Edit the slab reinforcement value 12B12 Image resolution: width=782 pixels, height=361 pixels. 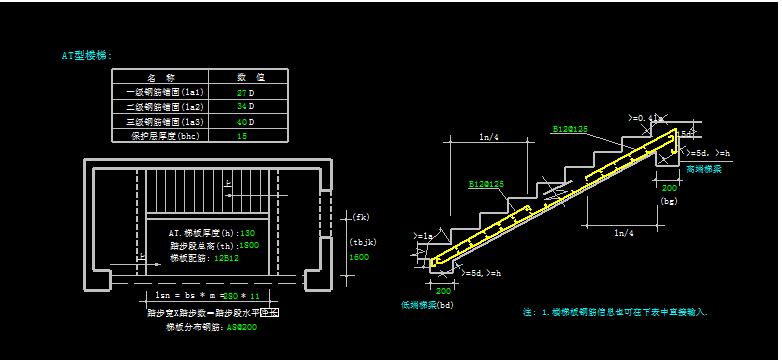(x=227, y=258)
